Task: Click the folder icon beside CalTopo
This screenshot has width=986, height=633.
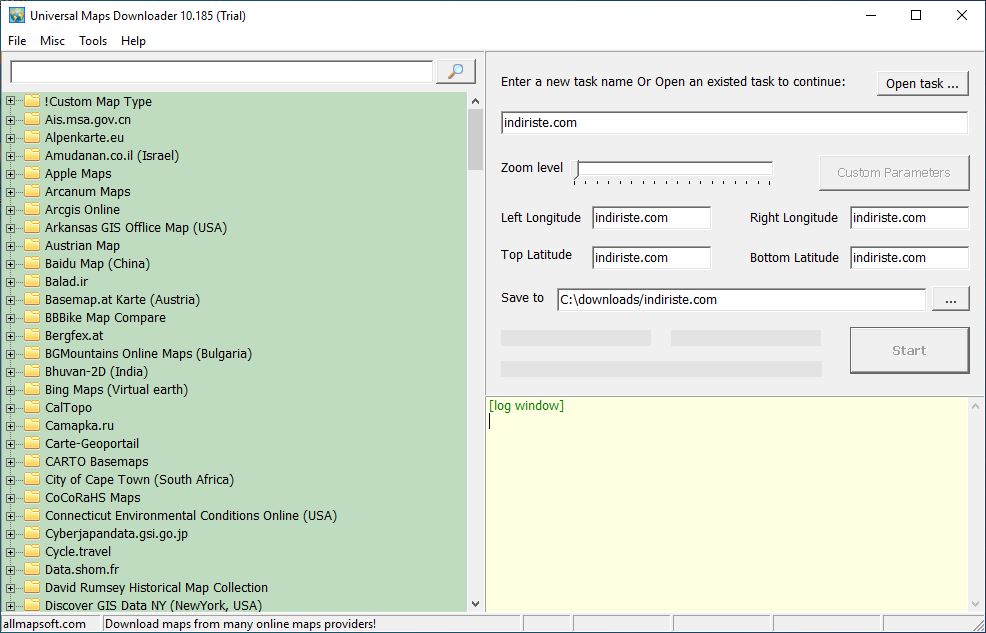Action: [31, 407]
